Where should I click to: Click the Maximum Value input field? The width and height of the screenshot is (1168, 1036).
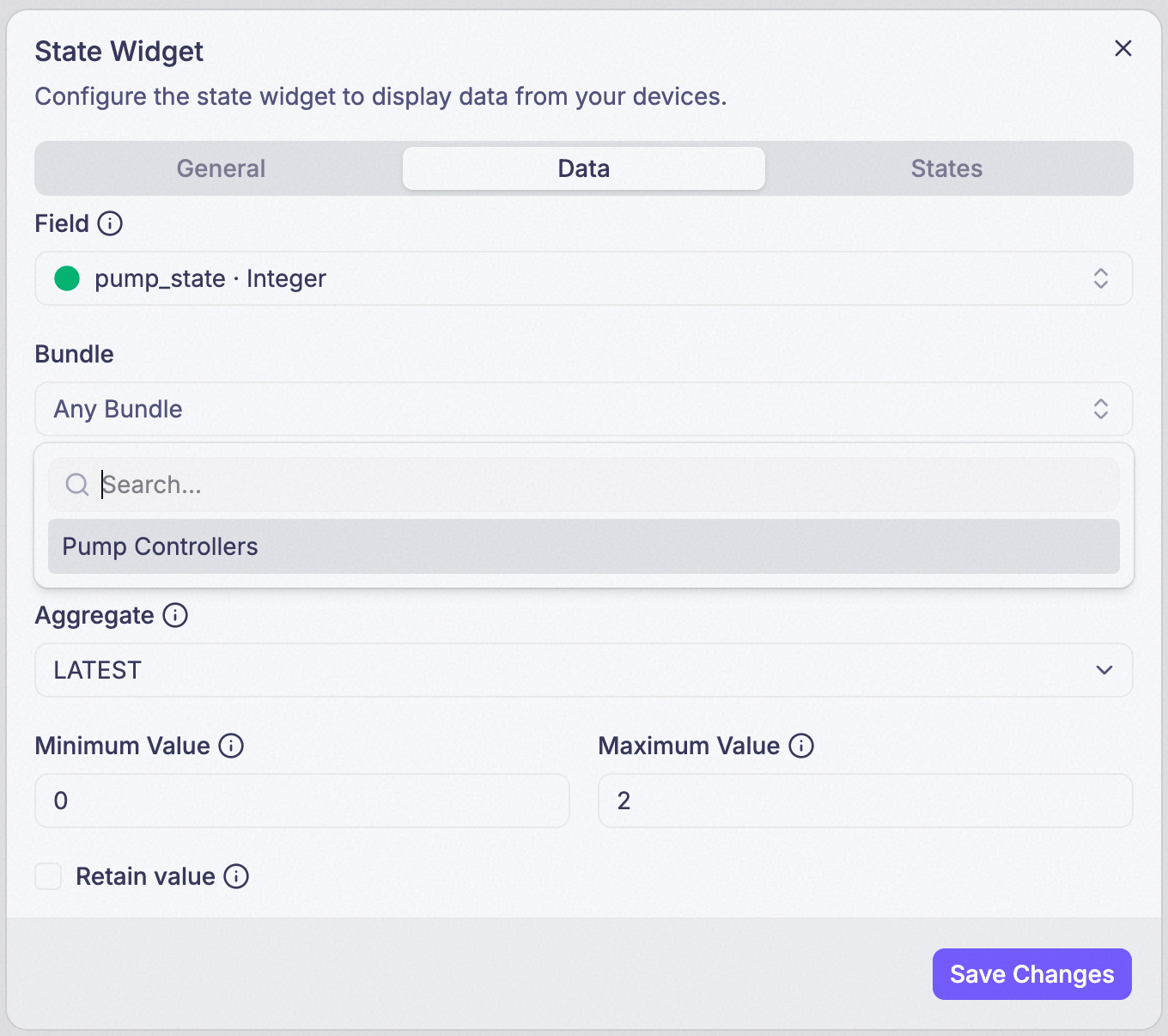[866, 801]
